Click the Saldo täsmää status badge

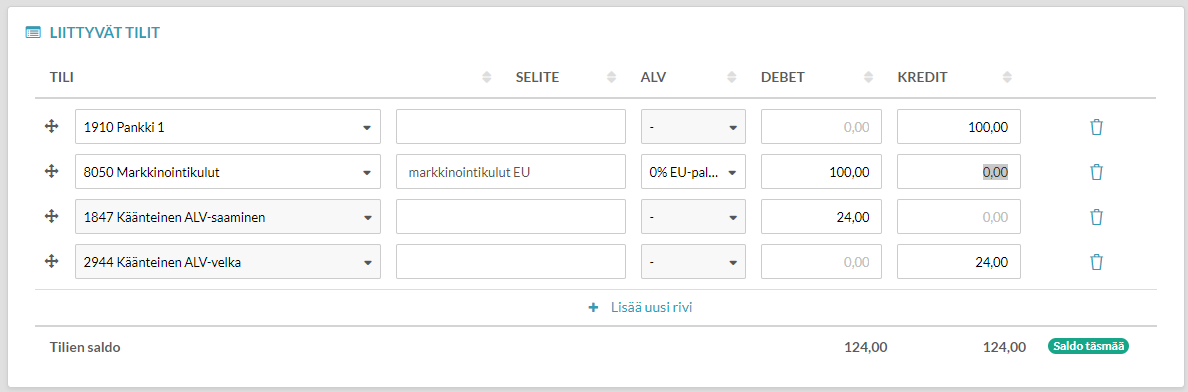tap(1089, 347)
